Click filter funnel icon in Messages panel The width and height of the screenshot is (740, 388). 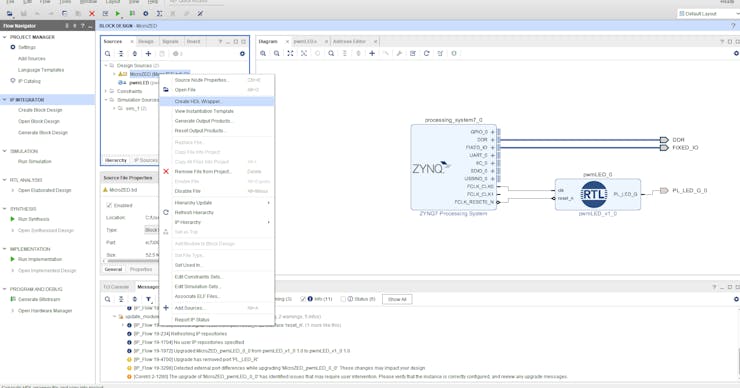click(148, 299)
